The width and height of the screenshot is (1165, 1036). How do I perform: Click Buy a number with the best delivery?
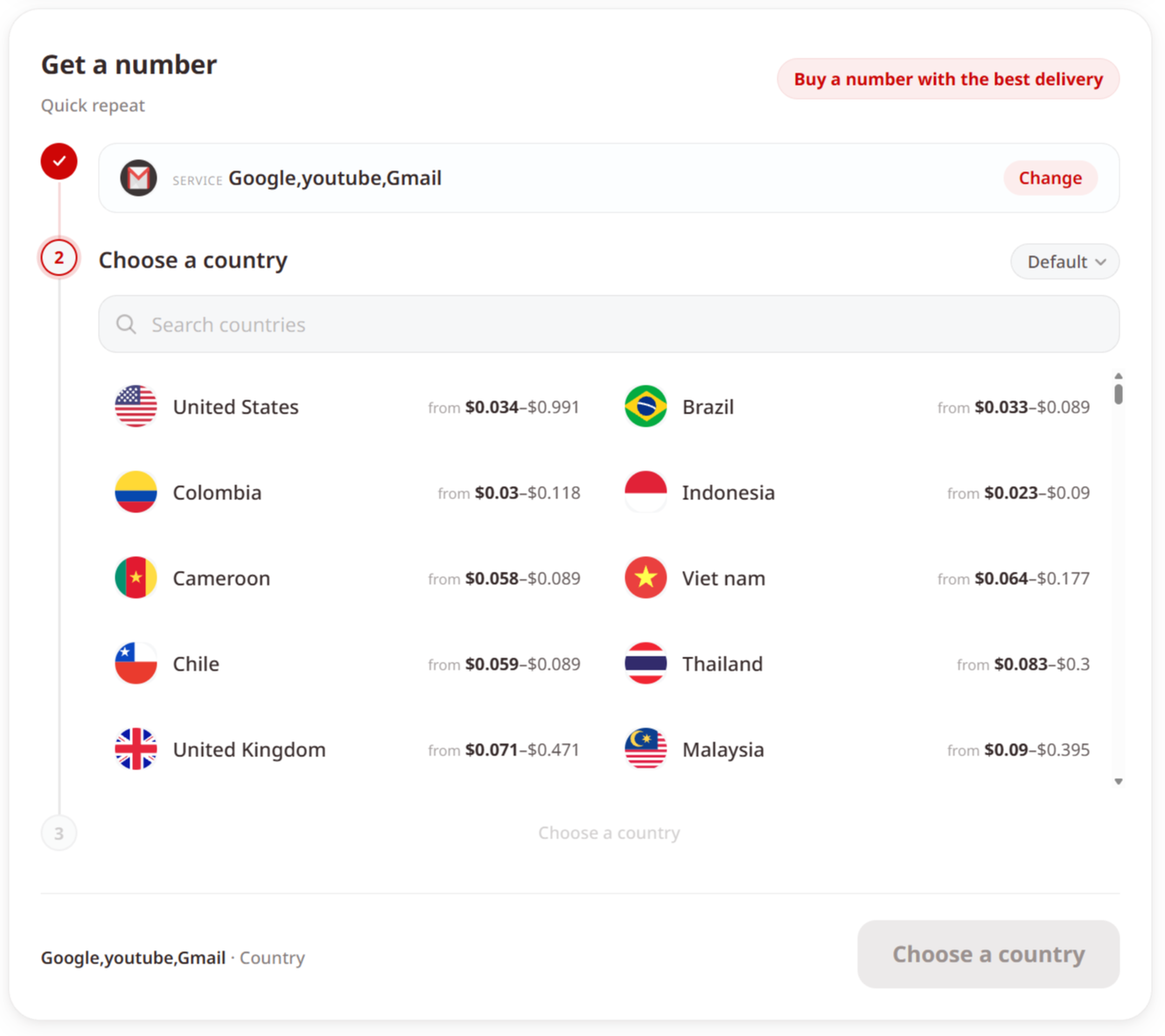tap(948, 79)
